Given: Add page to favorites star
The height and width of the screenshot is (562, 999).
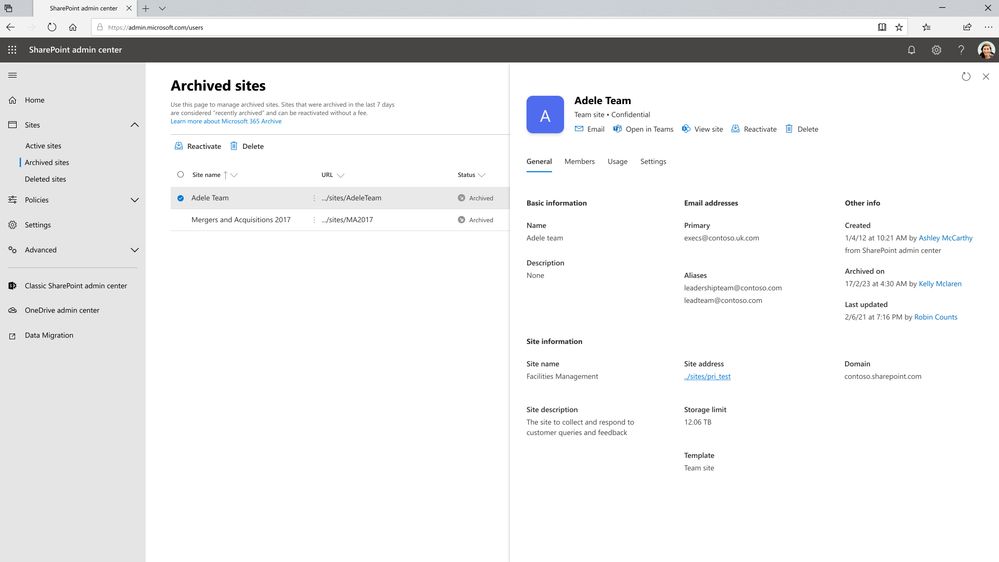Looking at the screenshot, I should pos(899,27).
